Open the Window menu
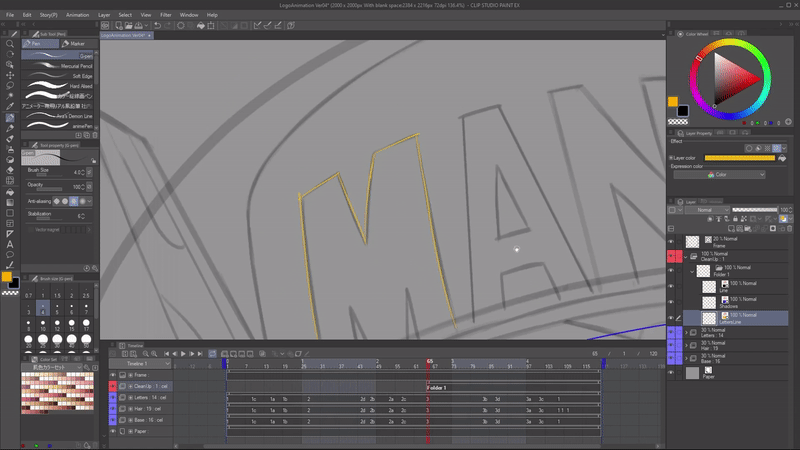Image resolution: width=800 pixels, height=450 pixels. pyautogui.click(x=189, y=15)
